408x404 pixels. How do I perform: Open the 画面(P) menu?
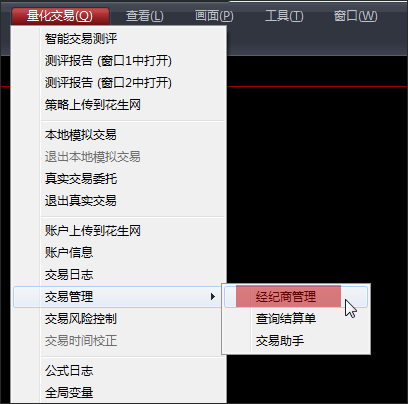point(214,16)
